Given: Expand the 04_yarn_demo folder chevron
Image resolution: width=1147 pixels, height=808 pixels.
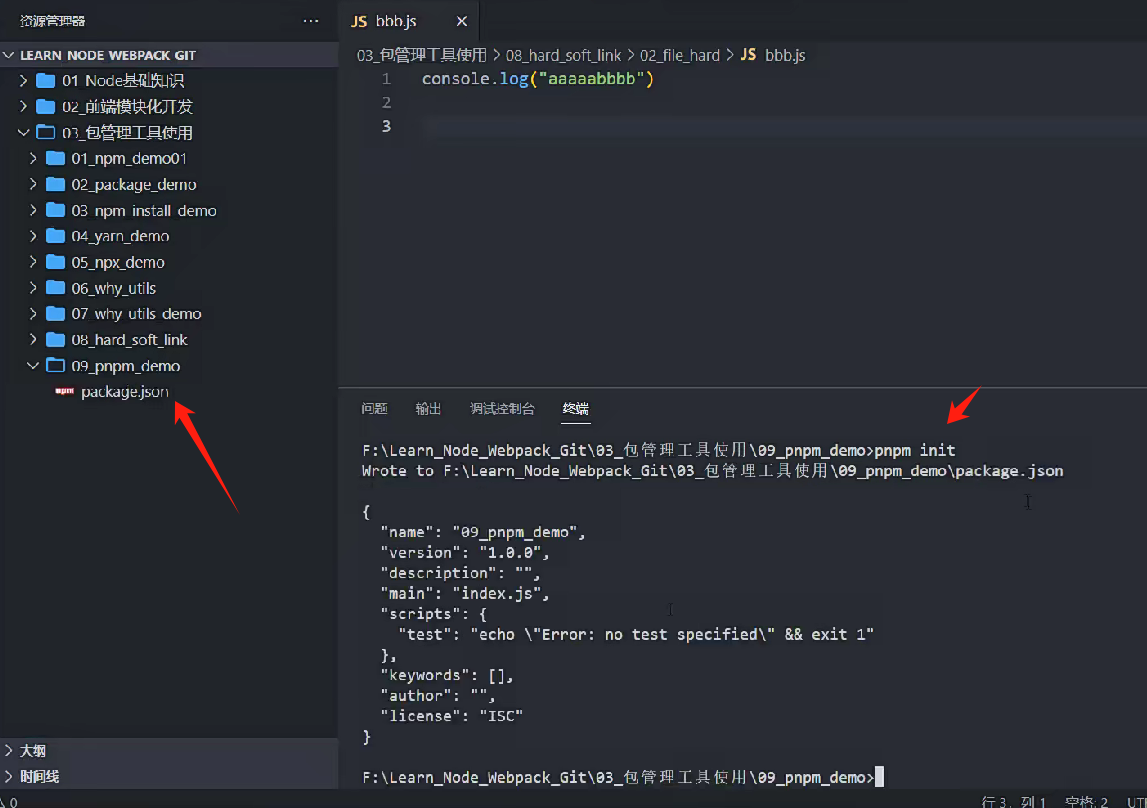Looking at the screenshot, I should coord(33,236).
